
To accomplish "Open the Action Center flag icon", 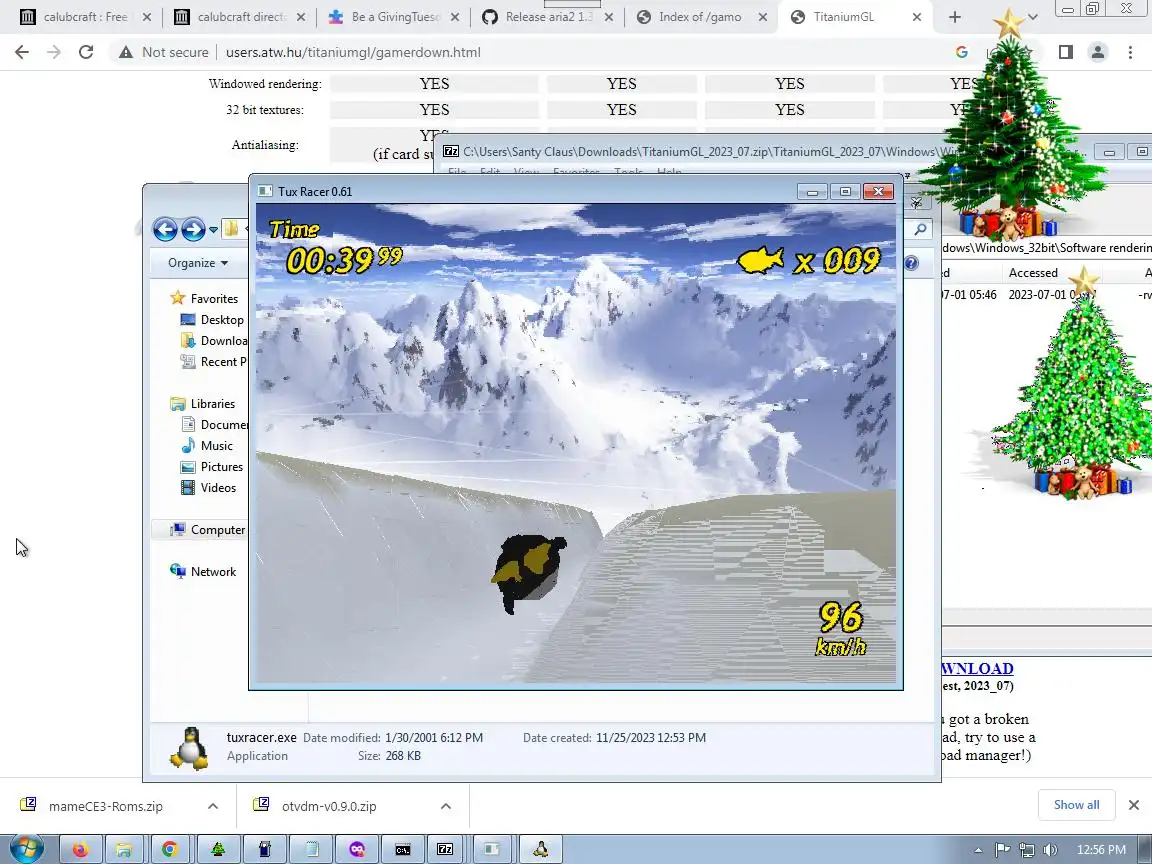I will [x=1002, y=850].
